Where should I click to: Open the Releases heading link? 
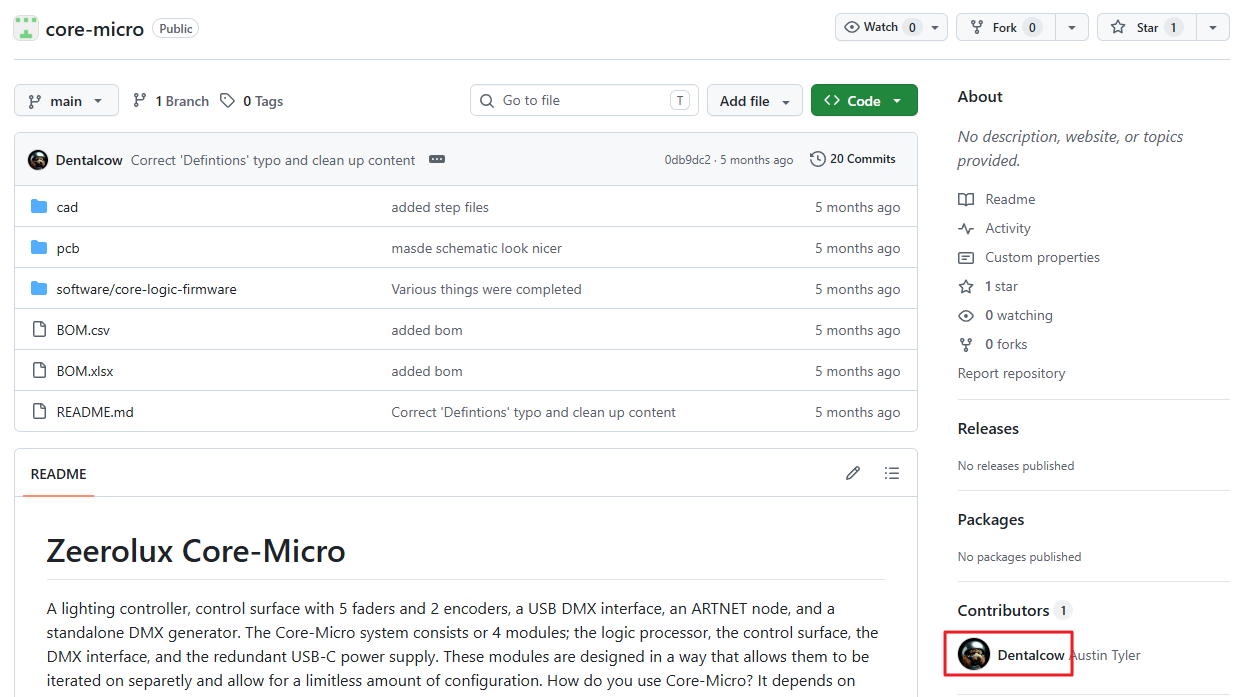coord(988,428)
